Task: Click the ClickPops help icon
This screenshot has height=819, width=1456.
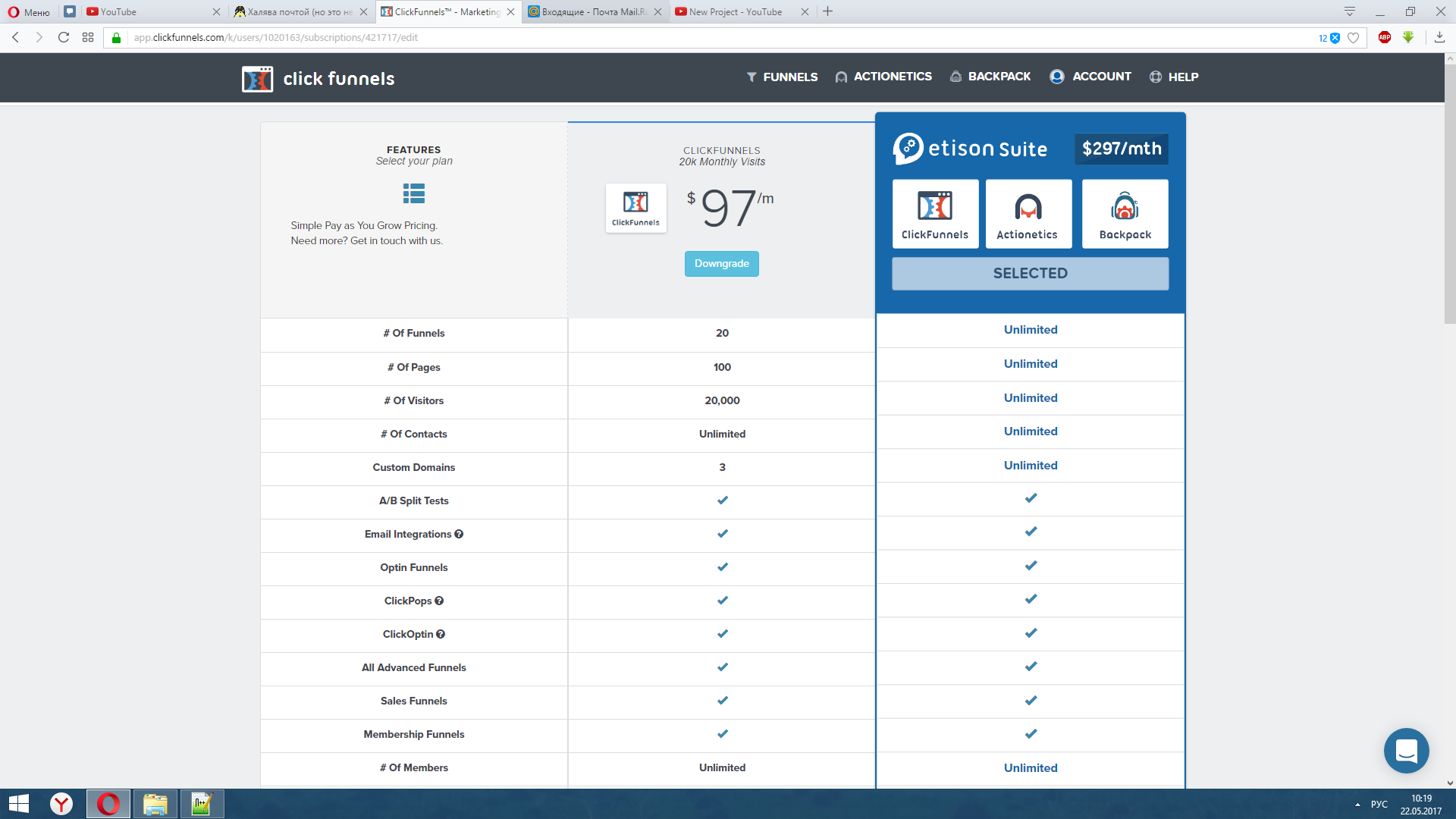Action: click(x=439, y=601)
